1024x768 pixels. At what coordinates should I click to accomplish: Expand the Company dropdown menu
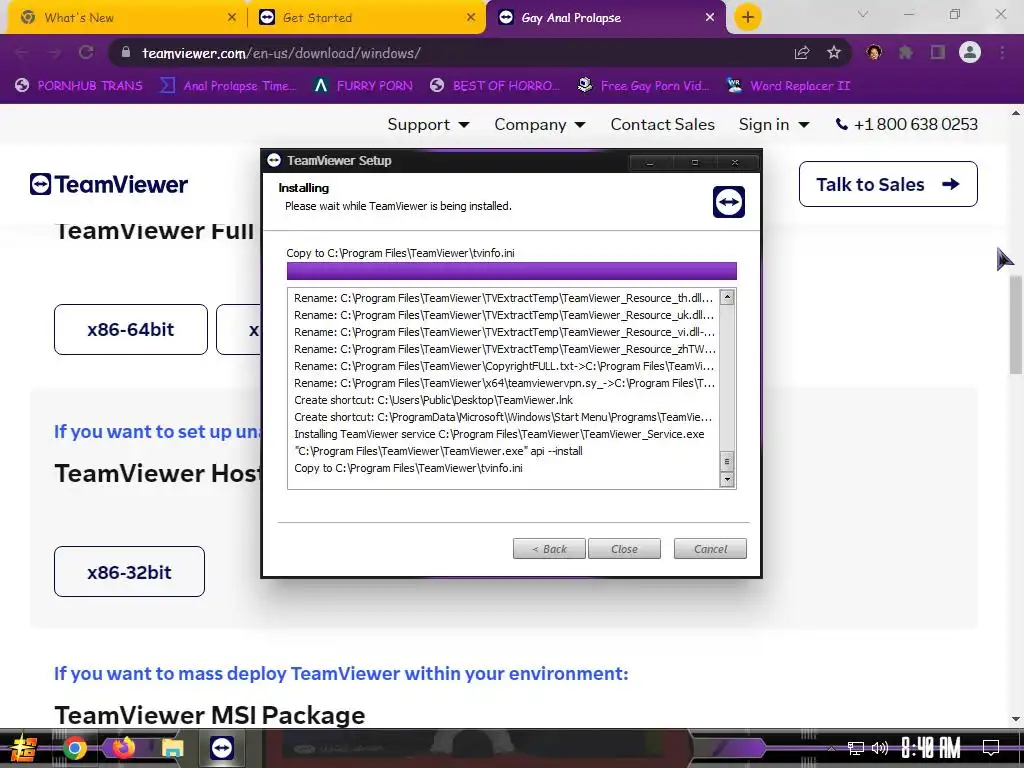point(539,124)
